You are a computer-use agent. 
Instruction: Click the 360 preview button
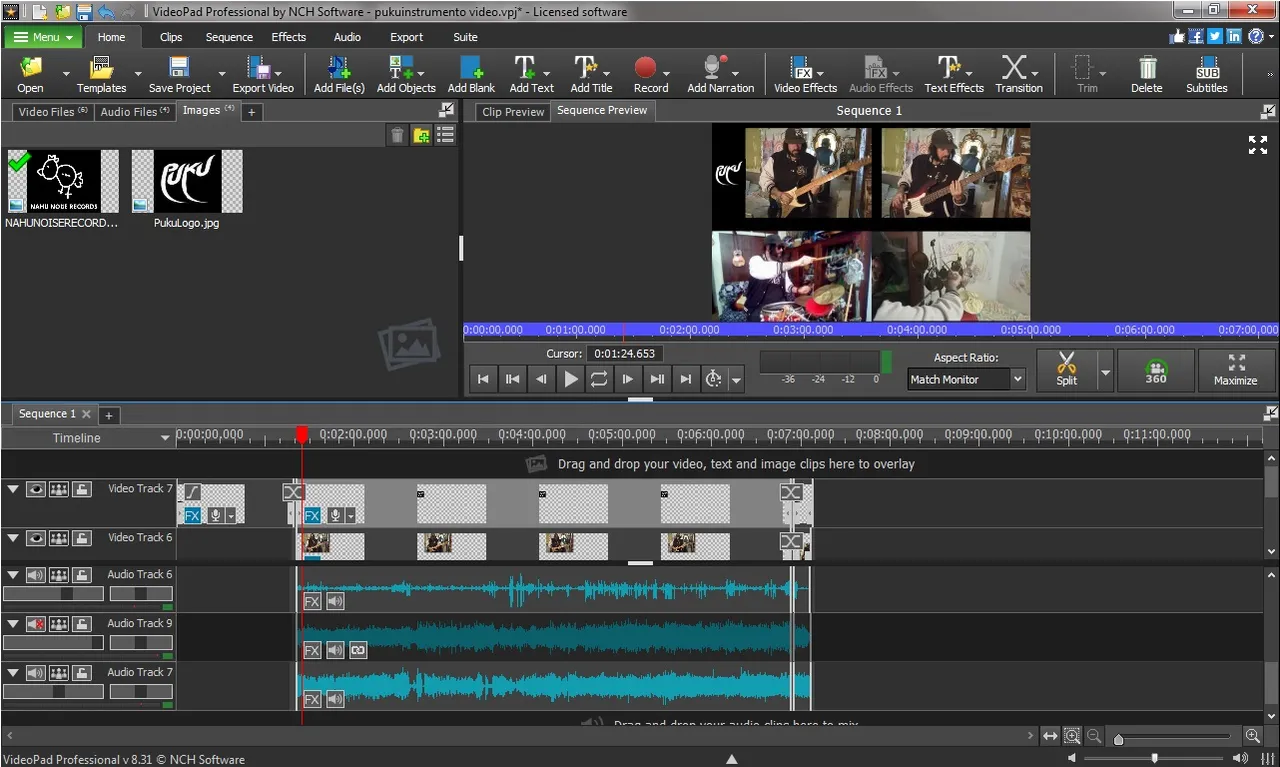[x=1156, y=369]
